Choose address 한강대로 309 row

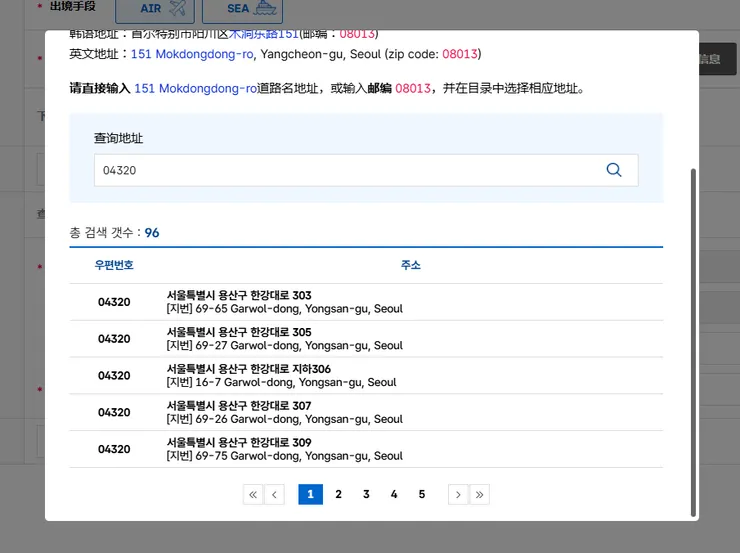(366, 449)
